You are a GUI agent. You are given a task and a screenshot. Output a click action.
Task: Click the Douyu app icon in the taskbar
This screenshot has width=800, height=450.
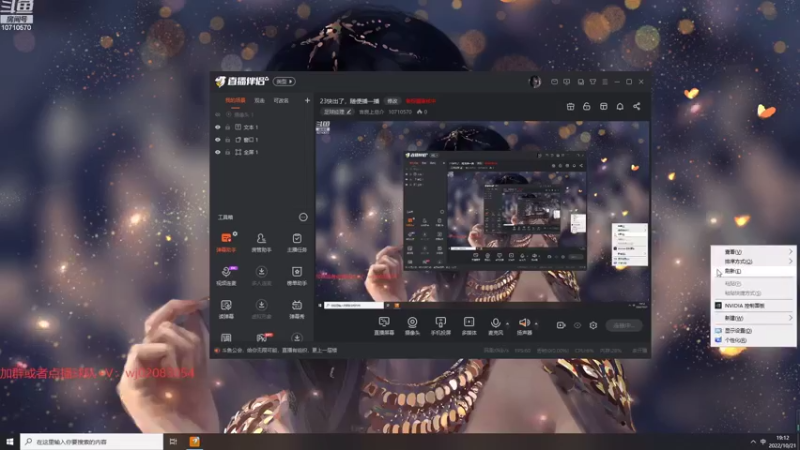[x=194, y=442]
